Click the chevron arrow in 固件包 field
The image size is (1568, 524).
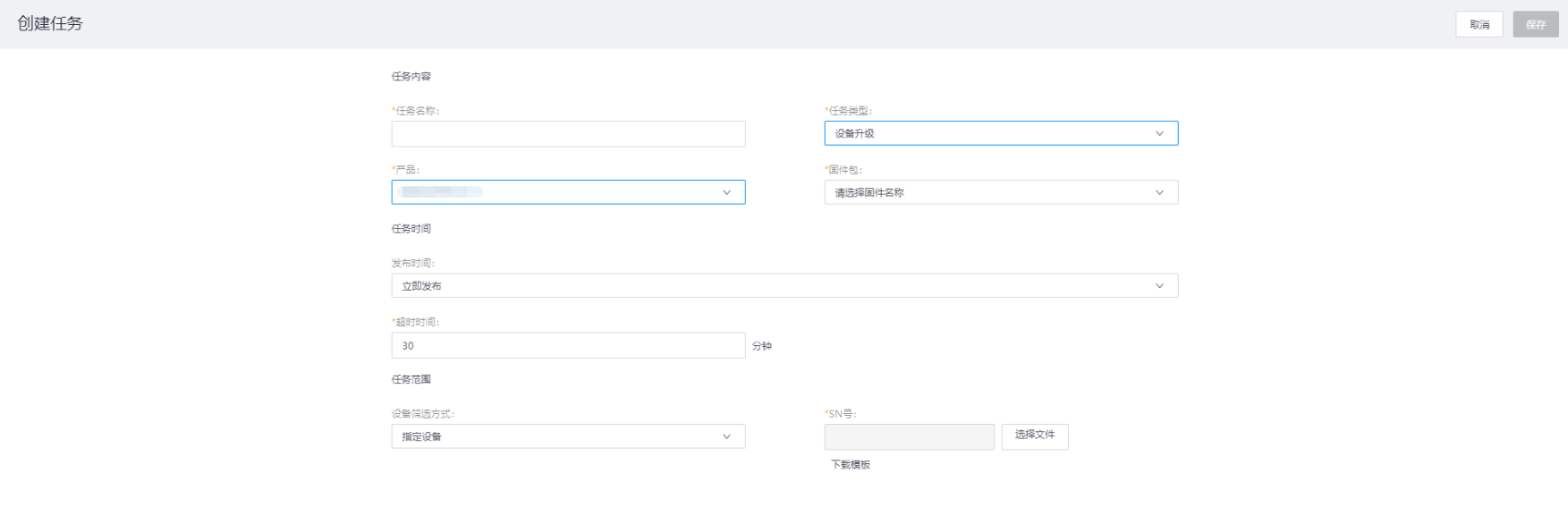[x=1159, y=192]
